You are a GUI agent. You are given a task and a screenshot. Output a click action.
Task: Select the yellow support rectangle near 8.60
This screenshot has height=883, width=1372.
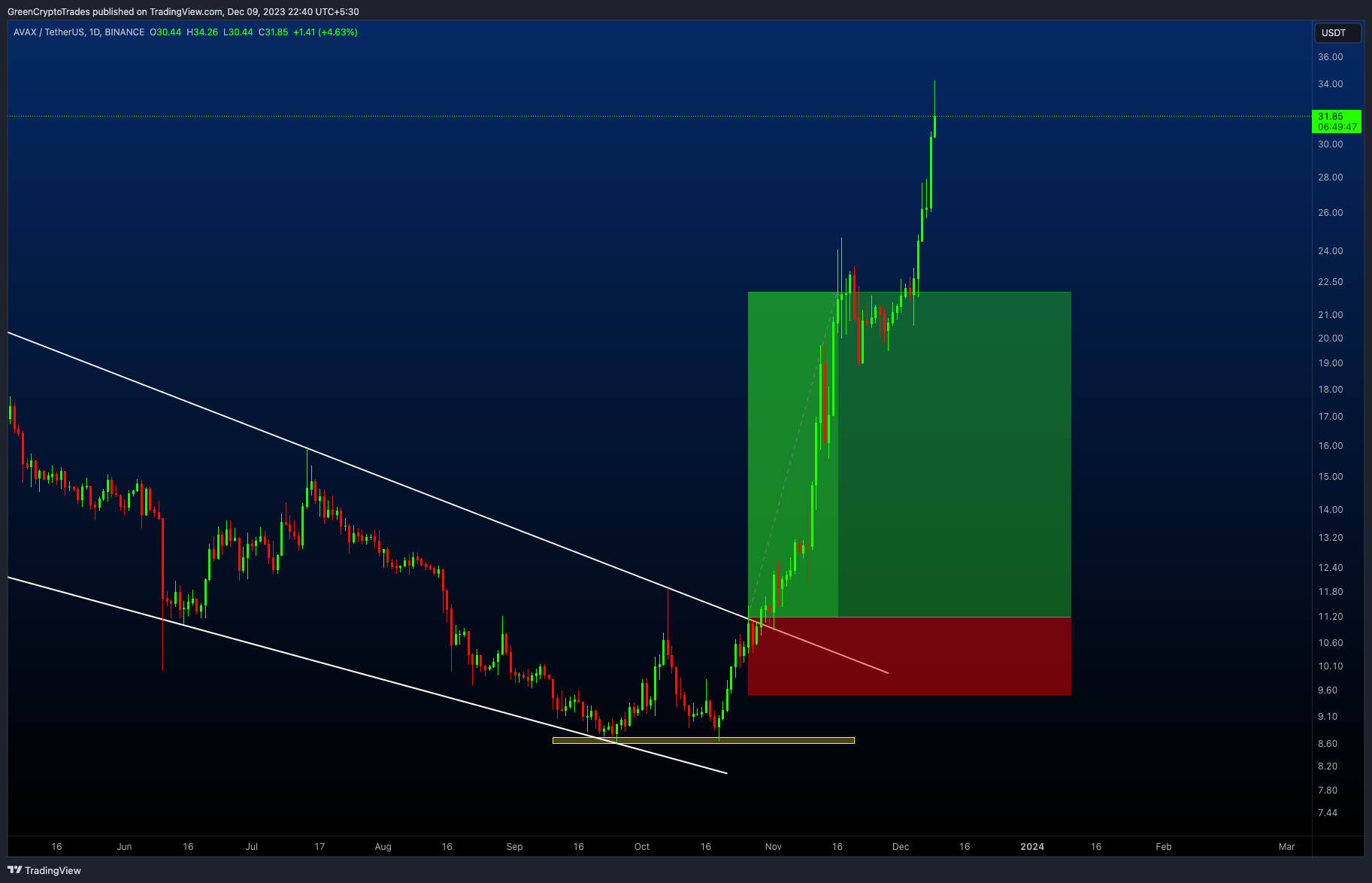(x=704, y=740)
